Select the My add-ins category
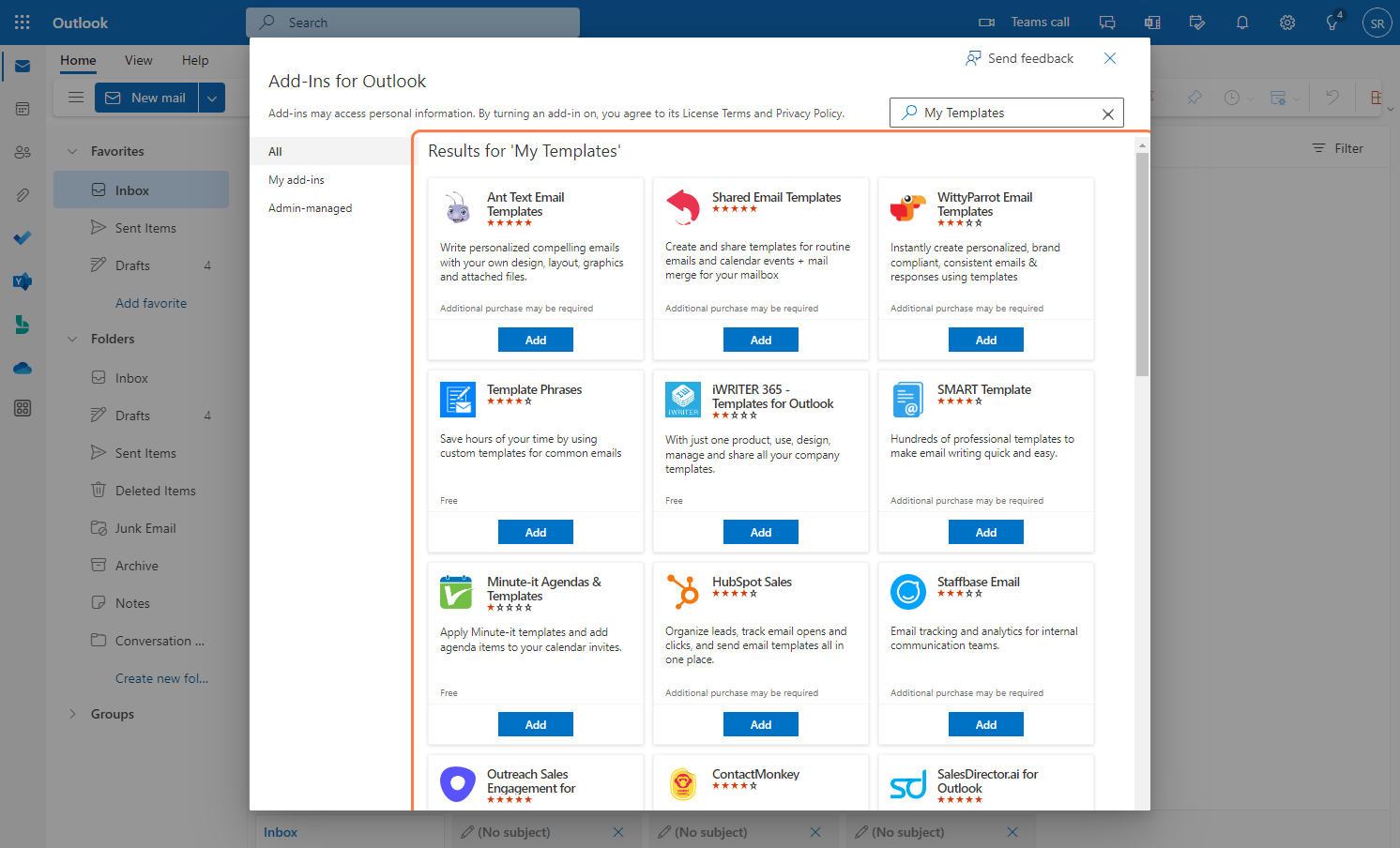 click(330, 179)
